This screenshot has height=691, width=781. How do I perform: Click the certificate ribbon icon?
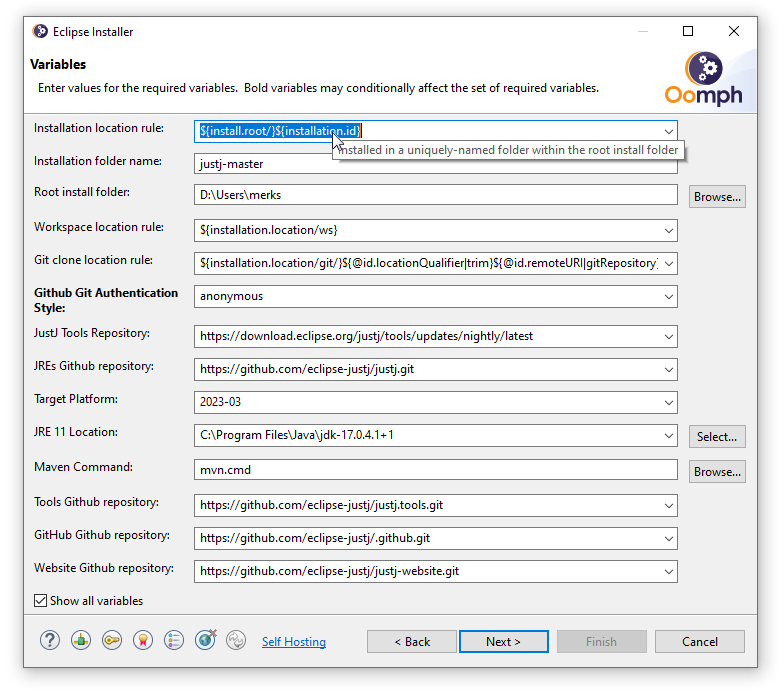[x=143, y=641]
